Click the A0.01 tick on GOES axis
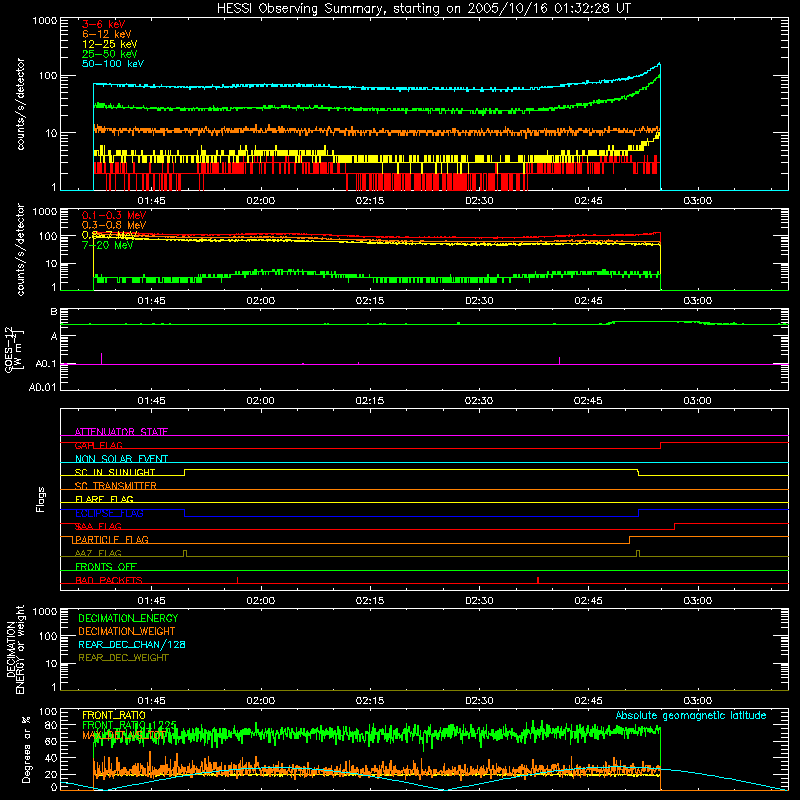This screenshot has width=800, height=800. pos(42,387)
